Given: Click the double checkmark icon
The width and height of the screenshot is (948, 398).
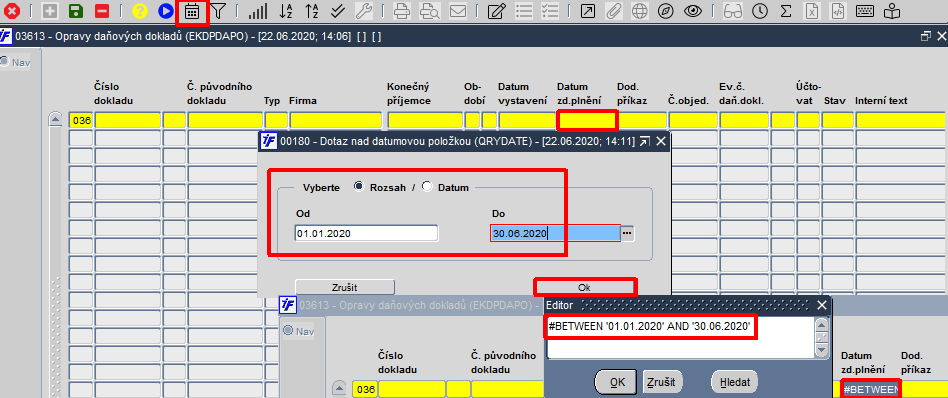Looking at the screenshot, I should pyautogui.click(x=337, y=11).
